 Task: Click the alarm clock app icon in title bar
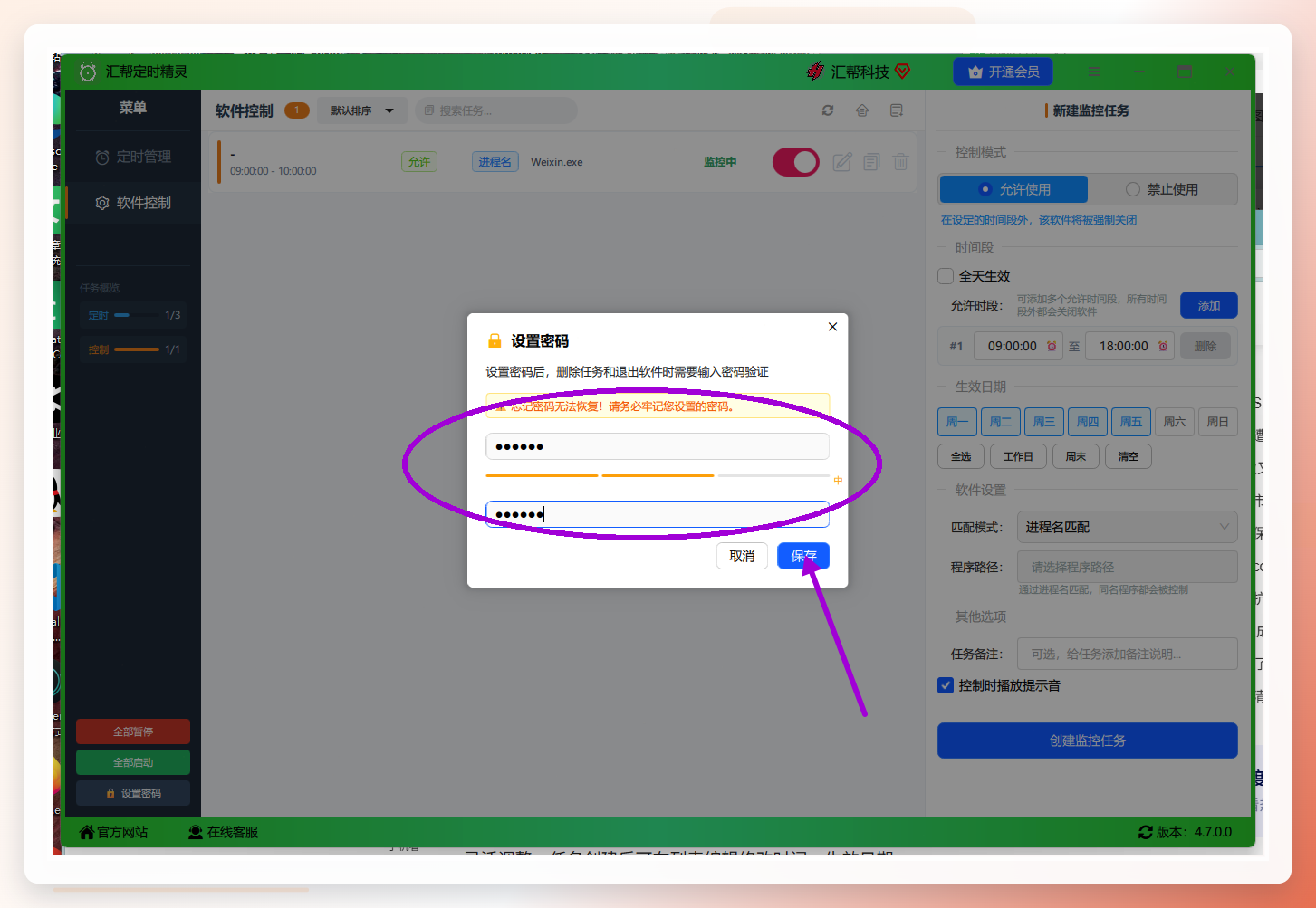coord(88,72)
